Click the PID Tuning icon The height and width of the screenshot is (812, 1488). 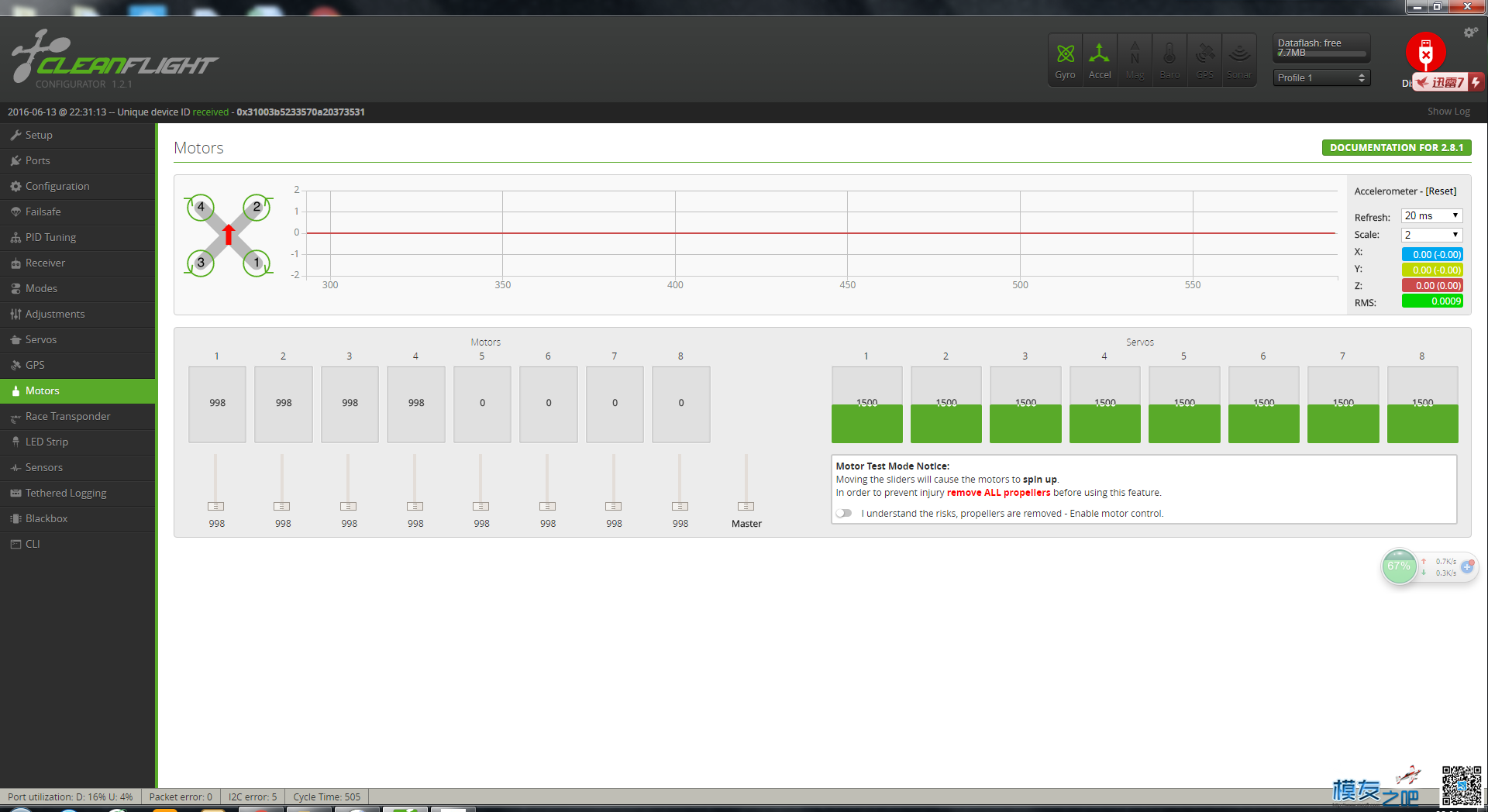(15, 237)
